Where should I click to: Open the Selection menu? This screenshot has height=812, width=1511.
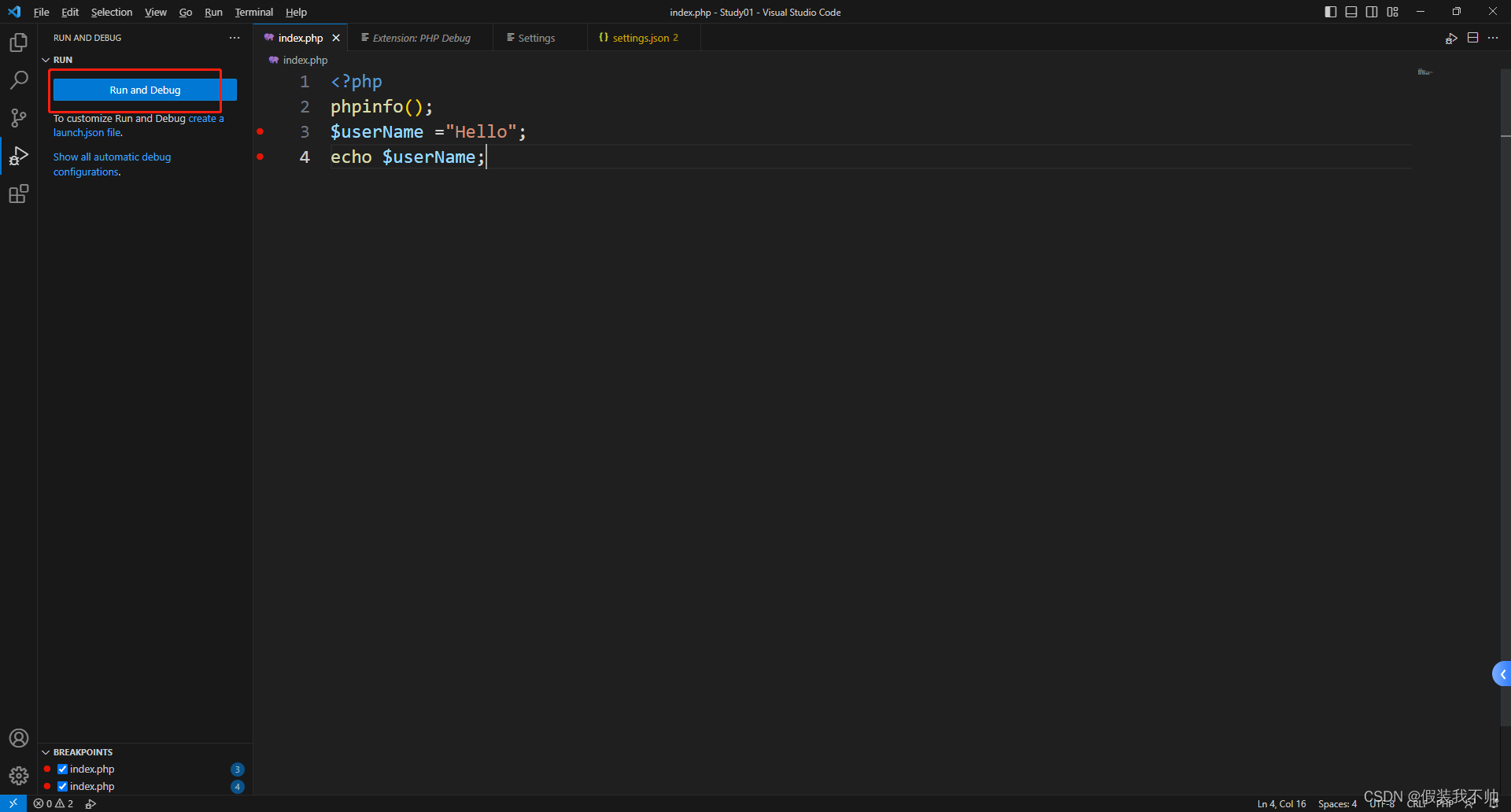pos(112,12)
